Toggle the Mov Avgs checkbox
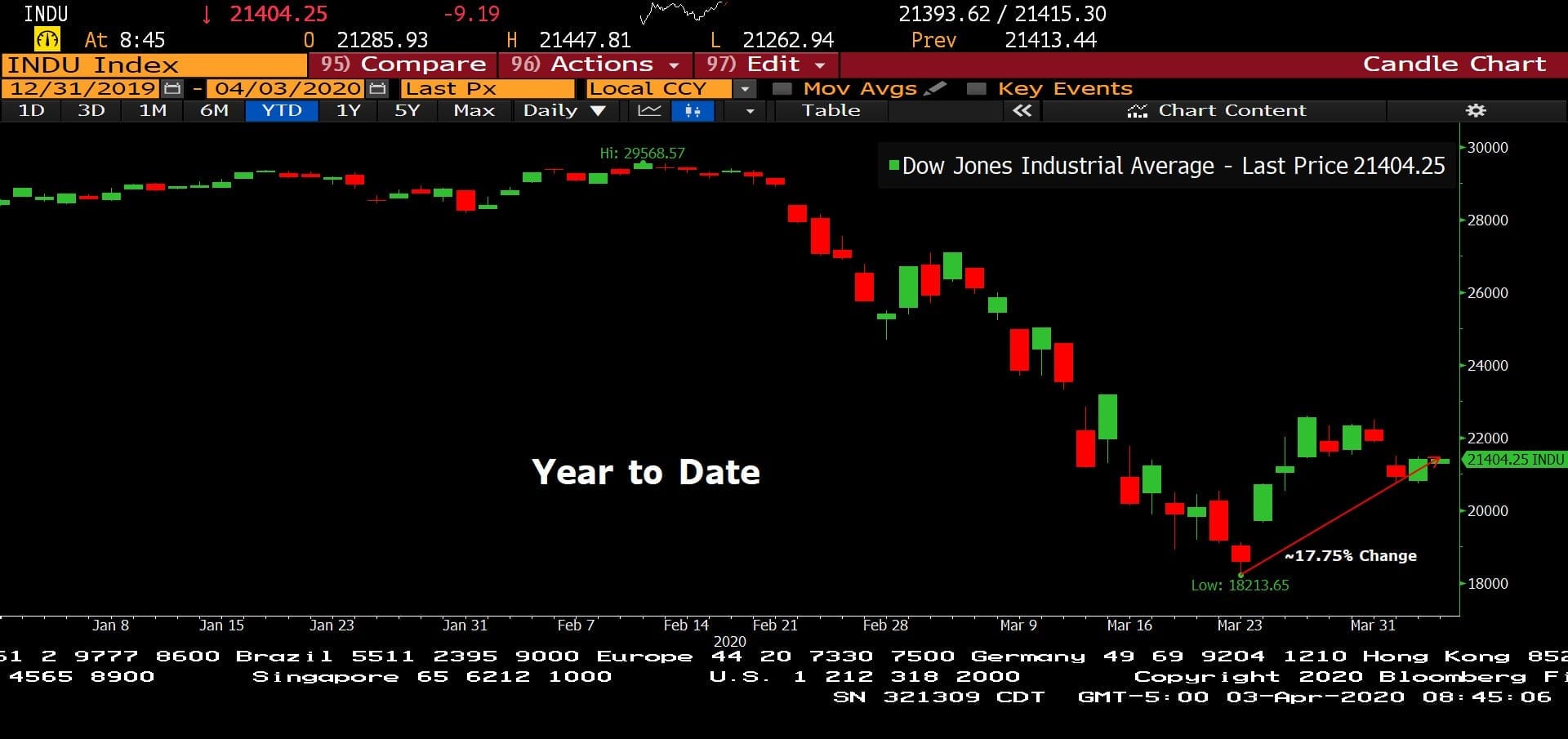1568x739 pixels. click(x=782, y=88)
